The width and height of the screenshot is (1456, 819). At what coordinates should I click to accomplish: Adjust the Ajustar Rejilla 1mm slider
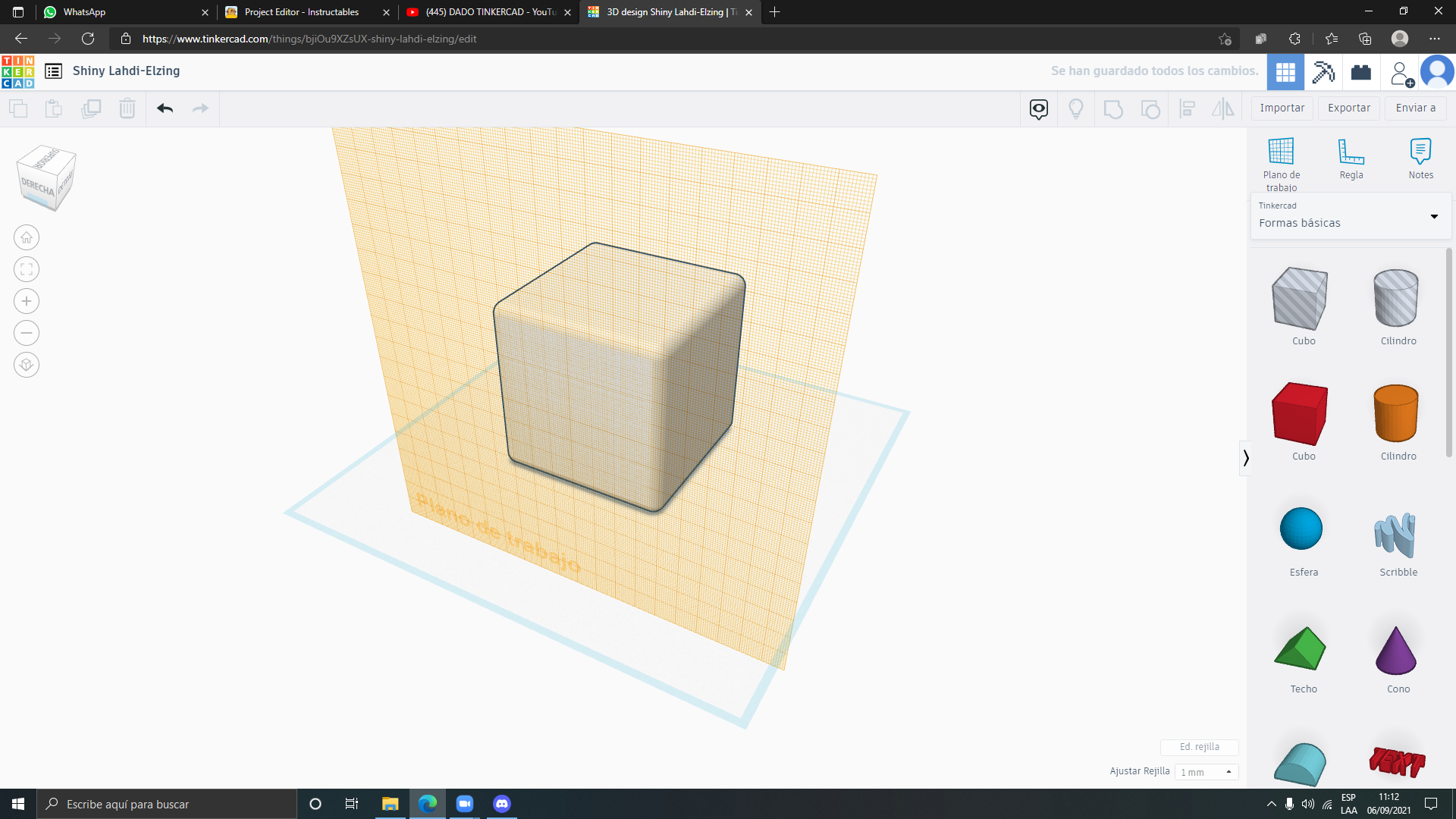1207,771
